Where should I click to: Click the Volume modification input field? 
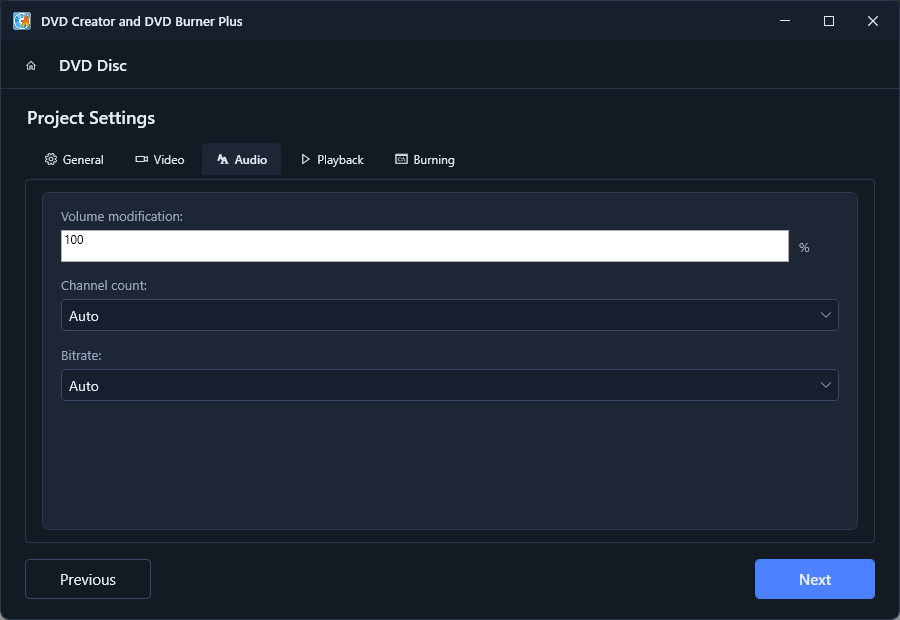tap(425, 246)
